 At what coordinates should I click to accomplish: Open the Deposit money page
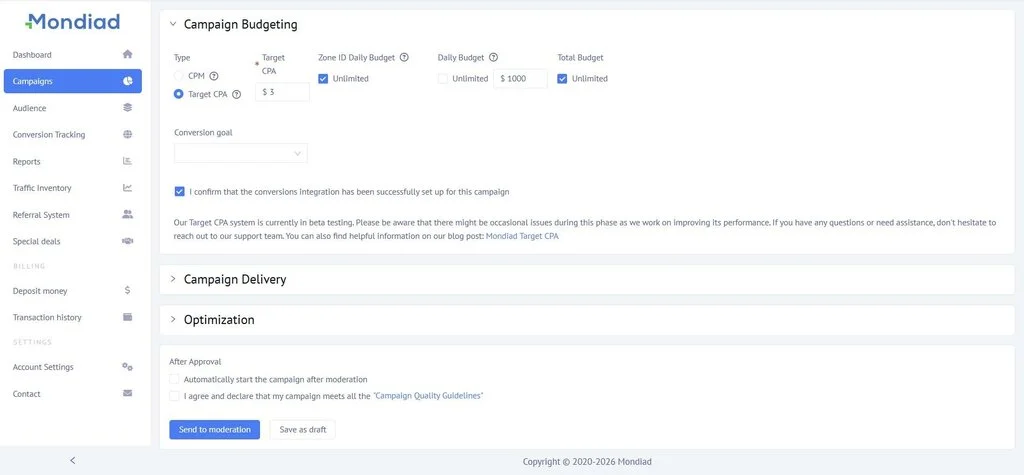tap(72, 291)
